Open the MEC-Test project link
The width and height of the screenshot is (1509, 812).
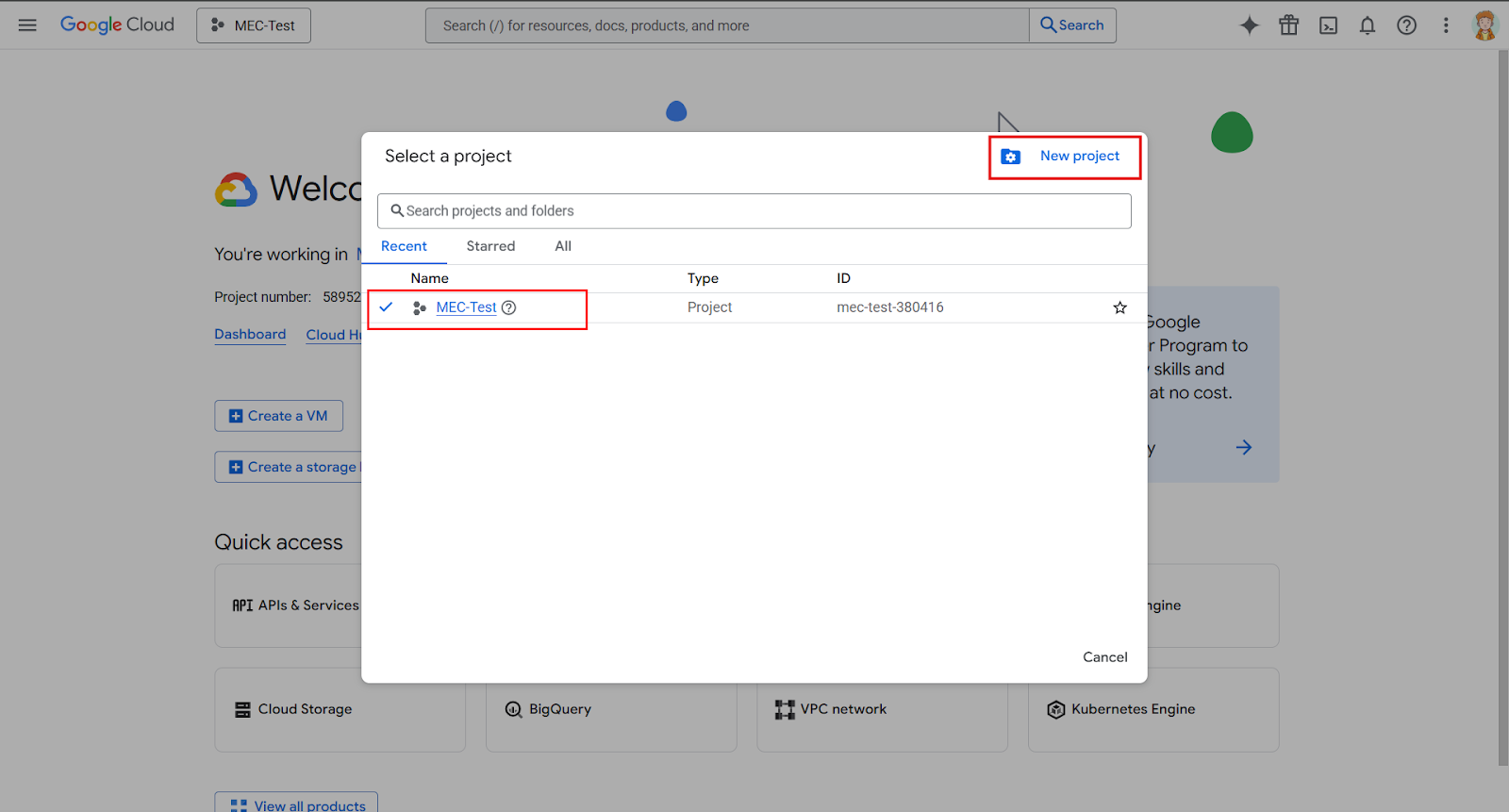[466, 307]
